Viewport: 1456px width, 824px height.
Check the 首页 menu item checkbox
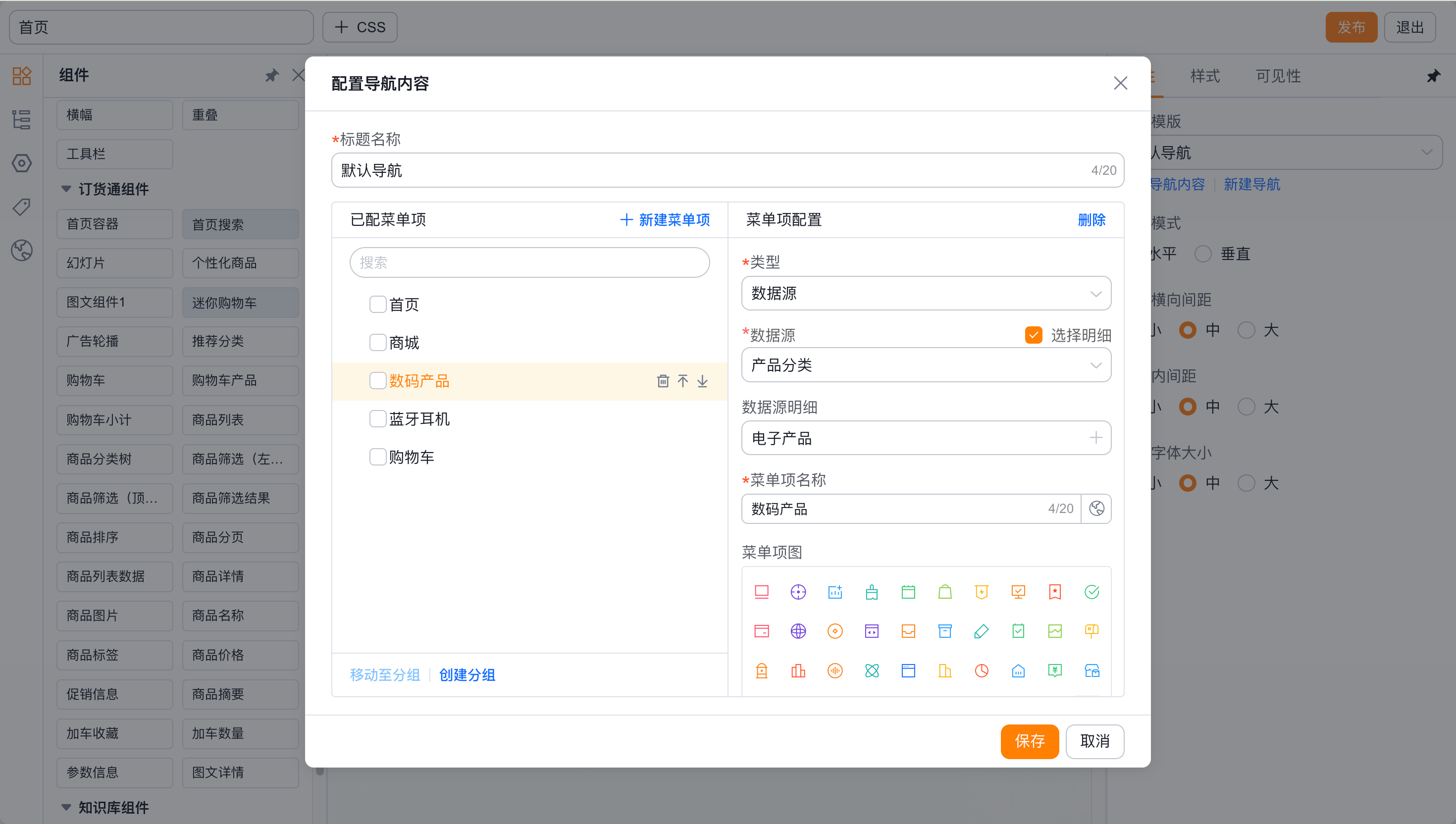377,305
